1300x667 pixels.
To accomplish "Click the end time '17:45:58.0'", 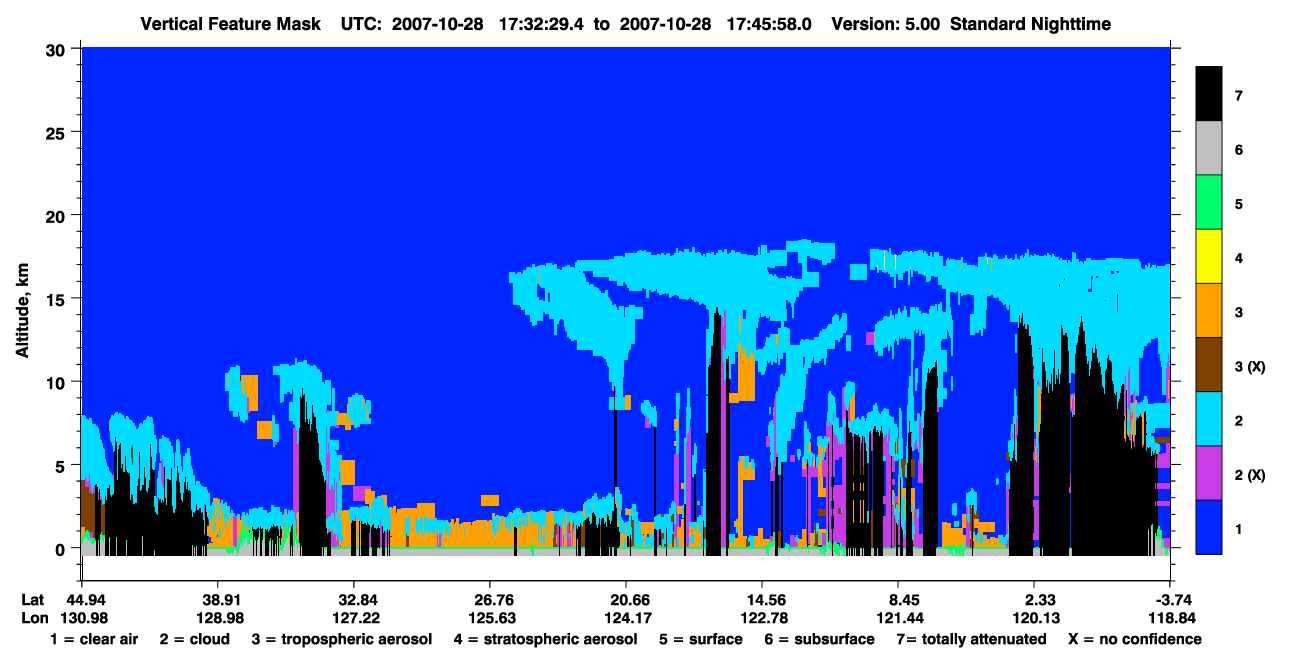I will pyautogui.click(x=769, y=24).
